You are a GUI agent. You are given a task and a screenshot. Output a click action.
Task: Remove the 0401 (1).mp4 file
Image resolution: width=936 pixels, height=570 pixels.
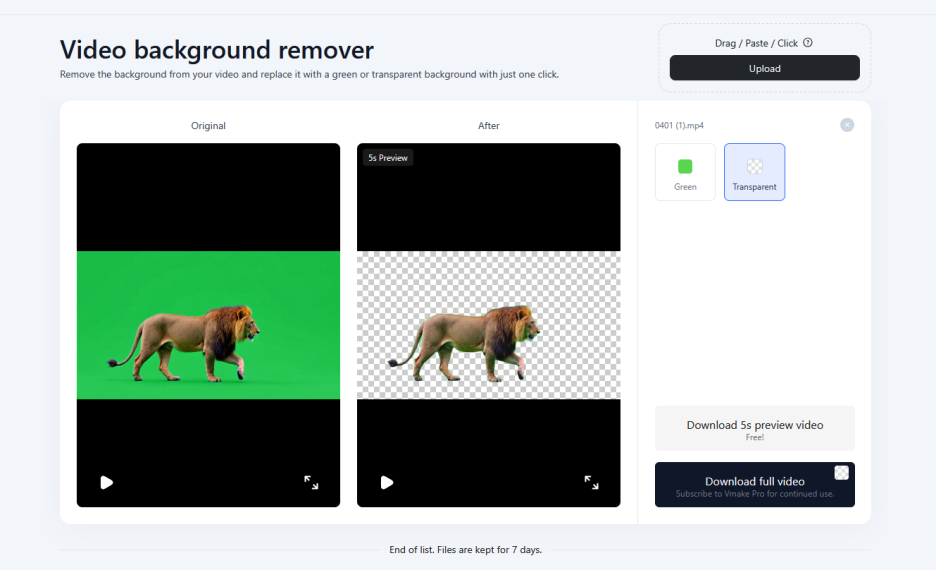847,125
